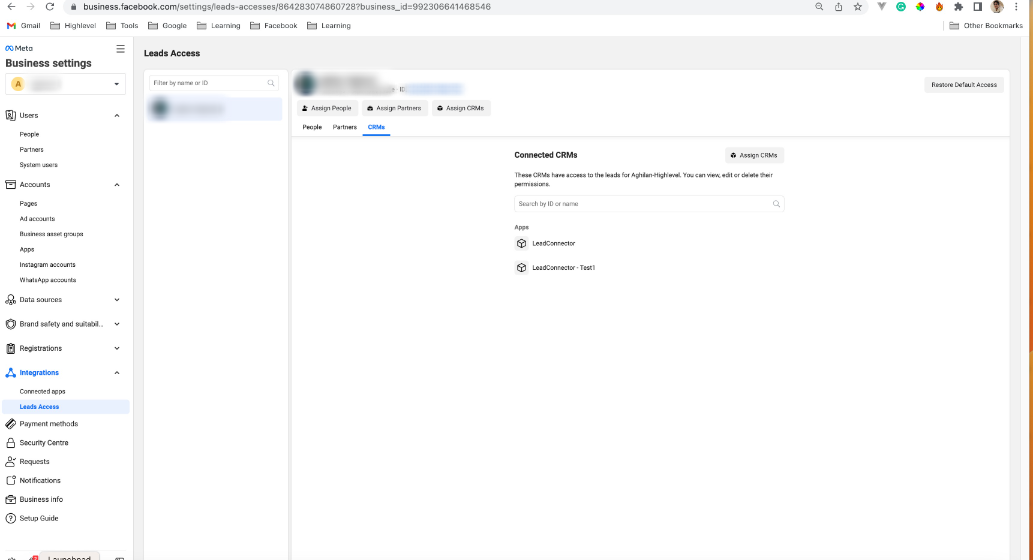Open the business account selector dropdown
The image size is (1033, 560).
(65, 84)
